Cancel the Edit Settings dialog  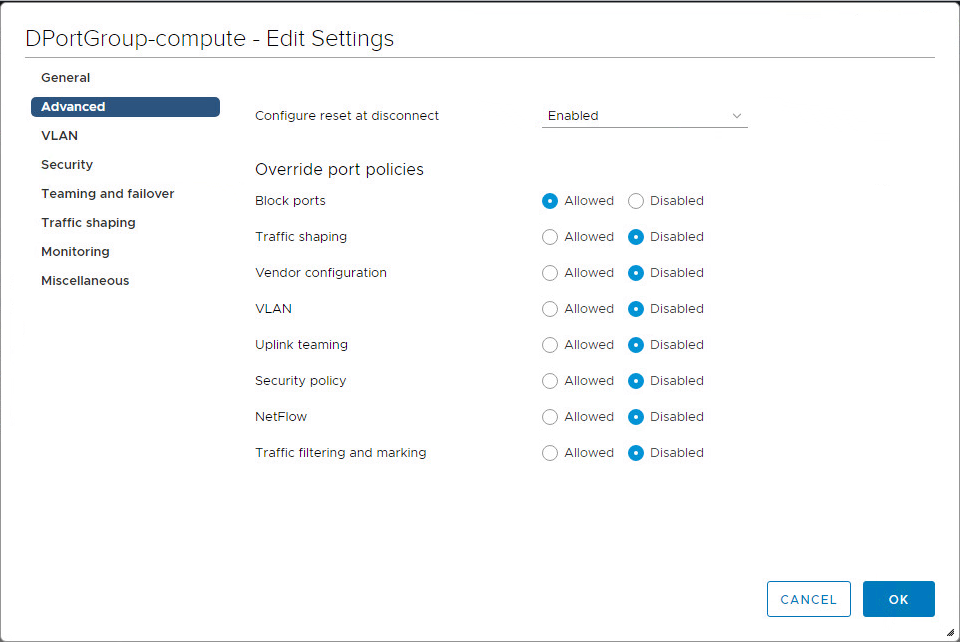tap(808, 599)
